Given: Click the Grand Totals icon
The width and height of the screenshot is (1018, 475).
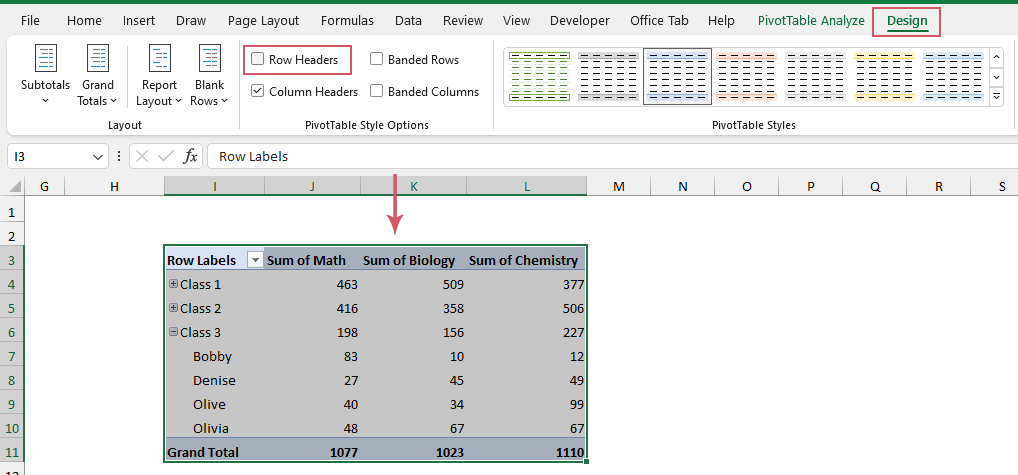Looking at the screenshot, I should pos(97,60).
